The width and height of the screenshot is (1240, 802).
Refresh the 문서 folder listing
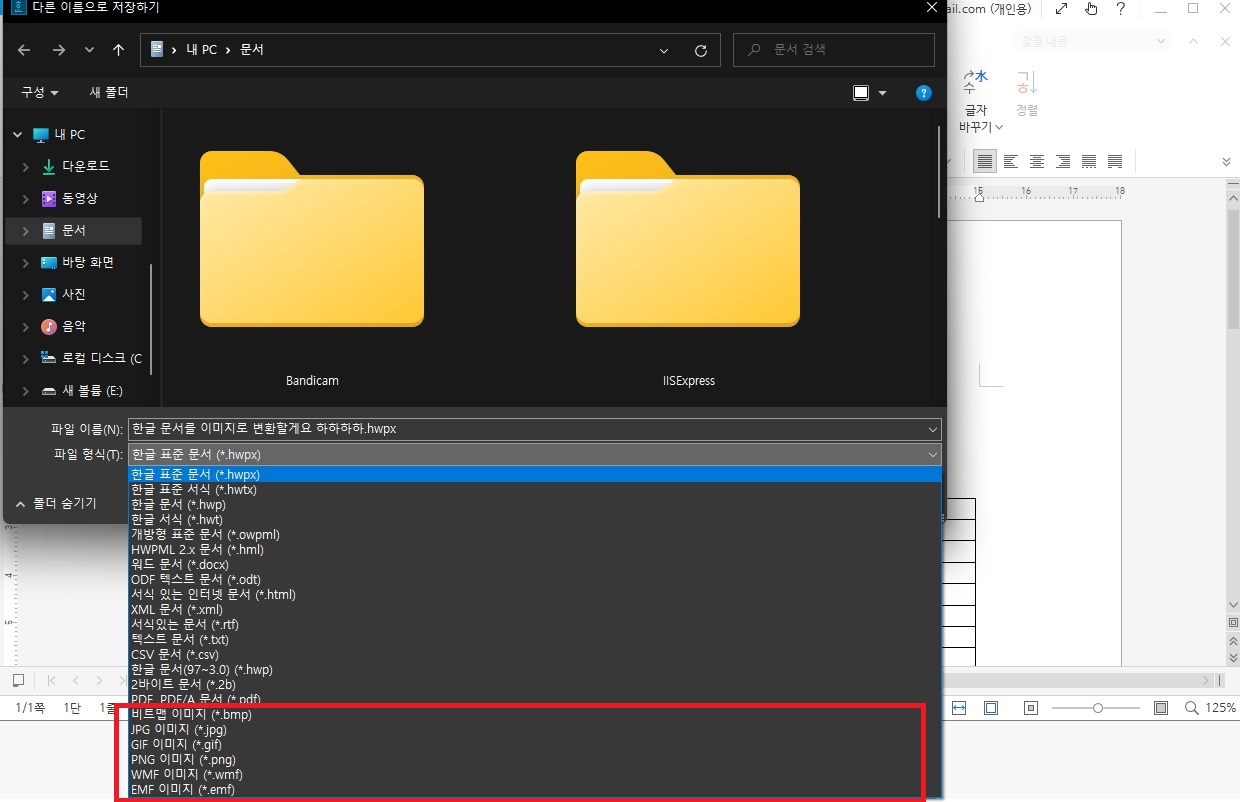click(x=701, y=50)
